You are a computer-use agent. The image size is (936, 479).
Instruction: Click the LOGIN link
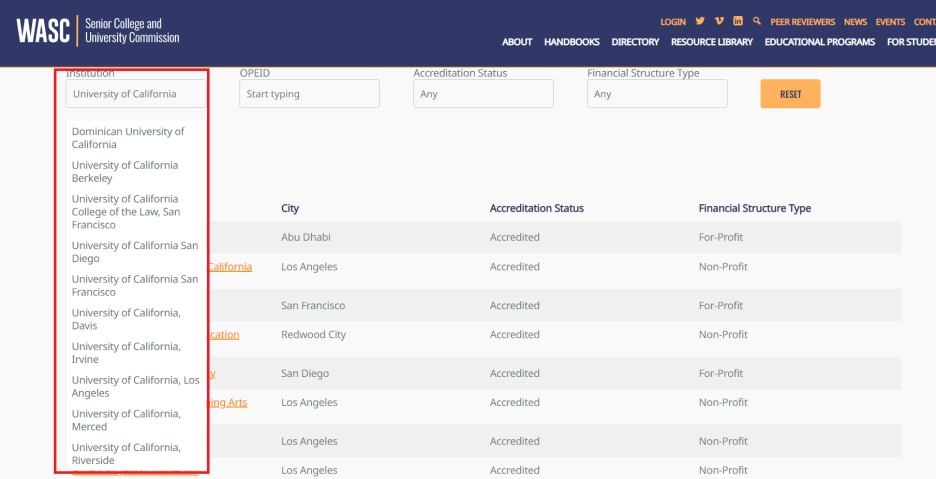pyautogui.click(x=673, y=22)
